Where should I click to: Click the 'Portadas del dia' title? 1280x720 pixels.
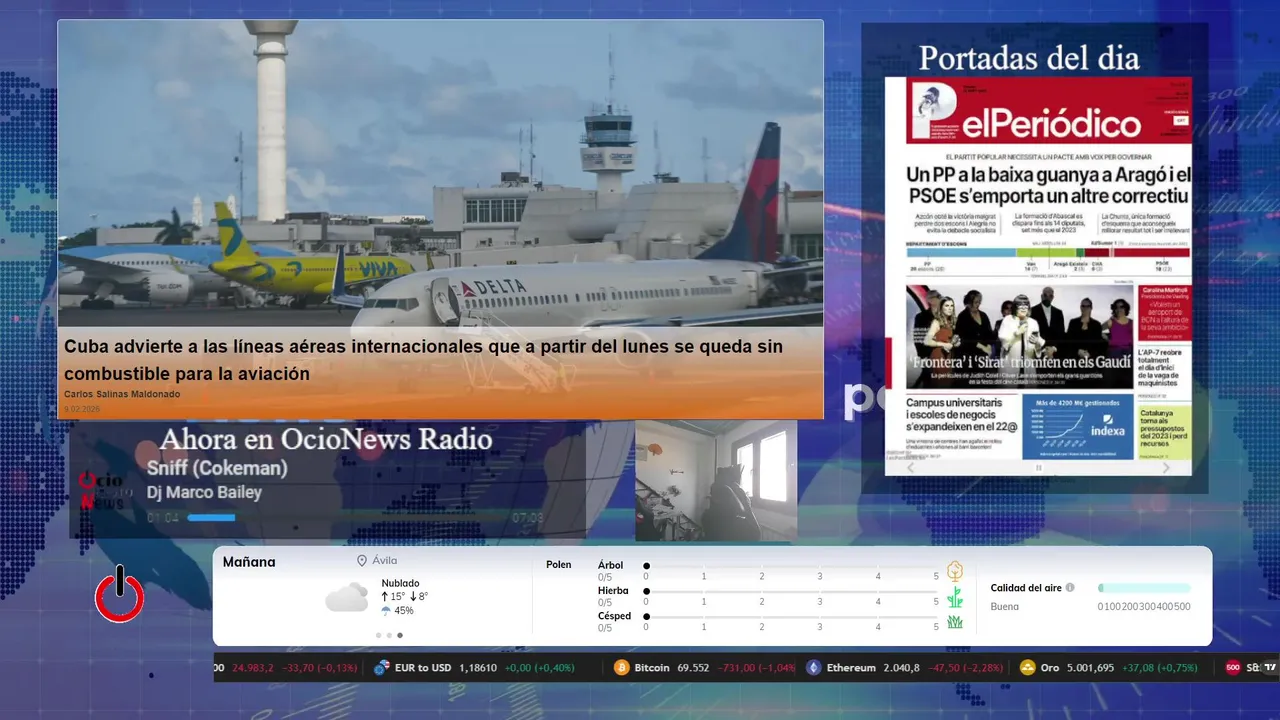click(x=1029, y=58)
